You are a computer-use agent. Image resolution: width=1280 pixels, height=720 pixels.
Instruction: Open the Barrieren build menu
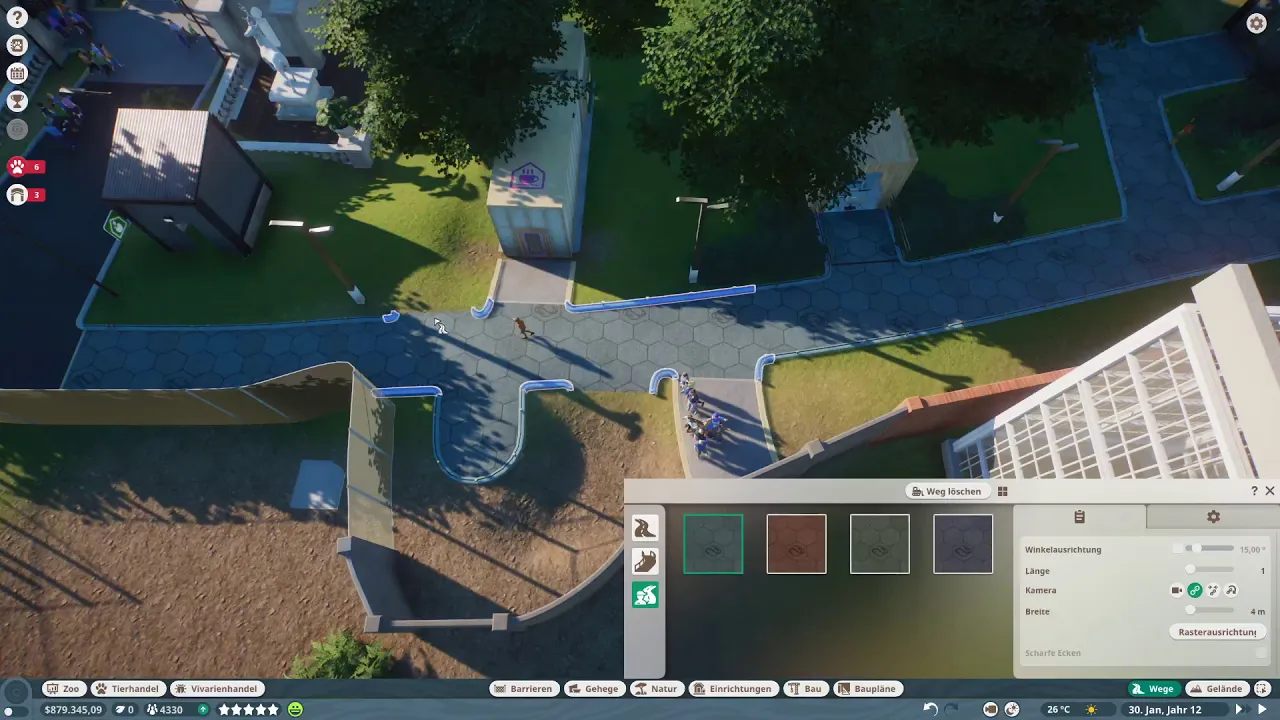tap(523, 689)
